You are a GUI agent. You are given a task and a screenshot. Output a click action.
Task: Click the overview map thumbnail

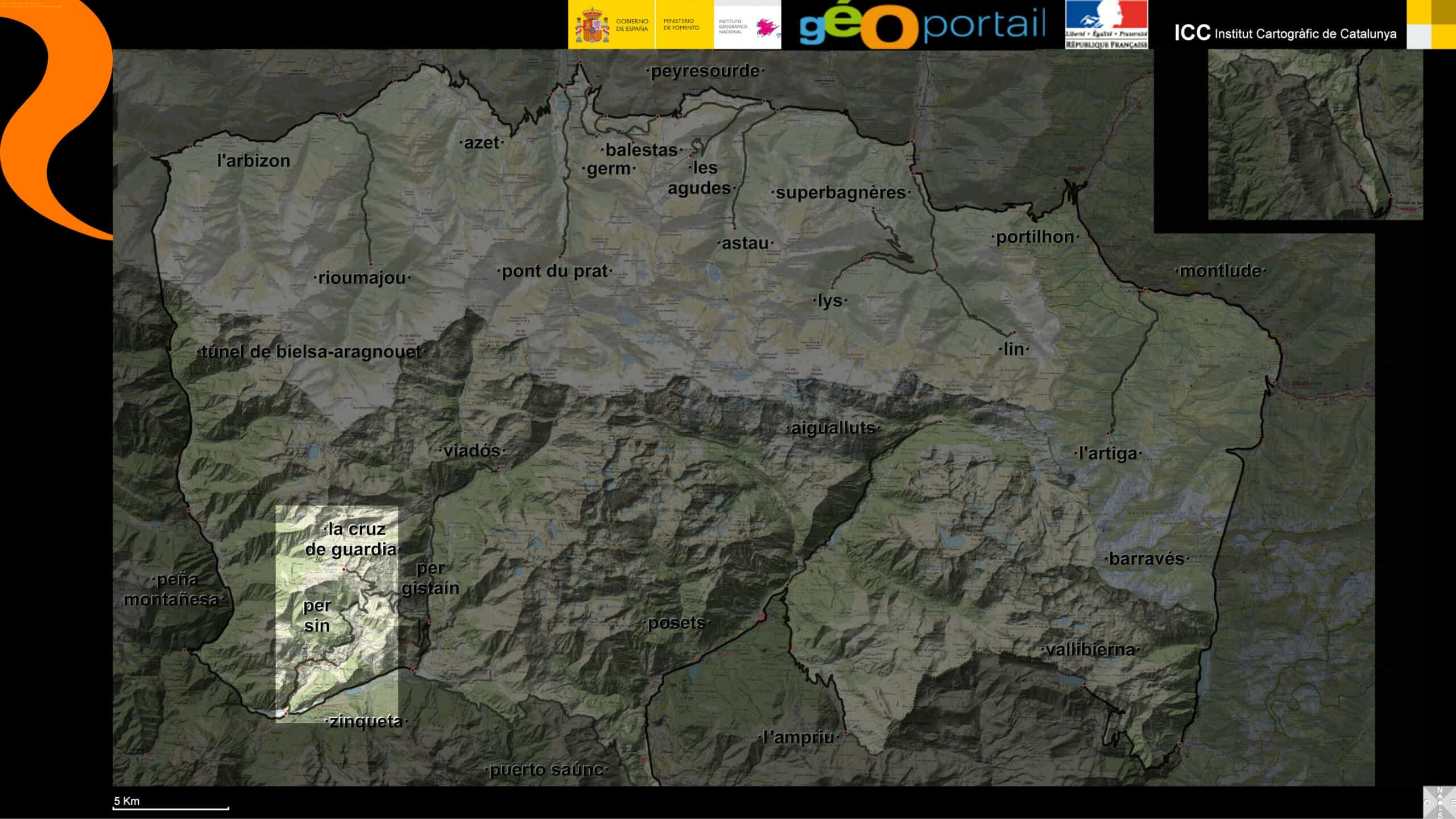click(1315, 134)
